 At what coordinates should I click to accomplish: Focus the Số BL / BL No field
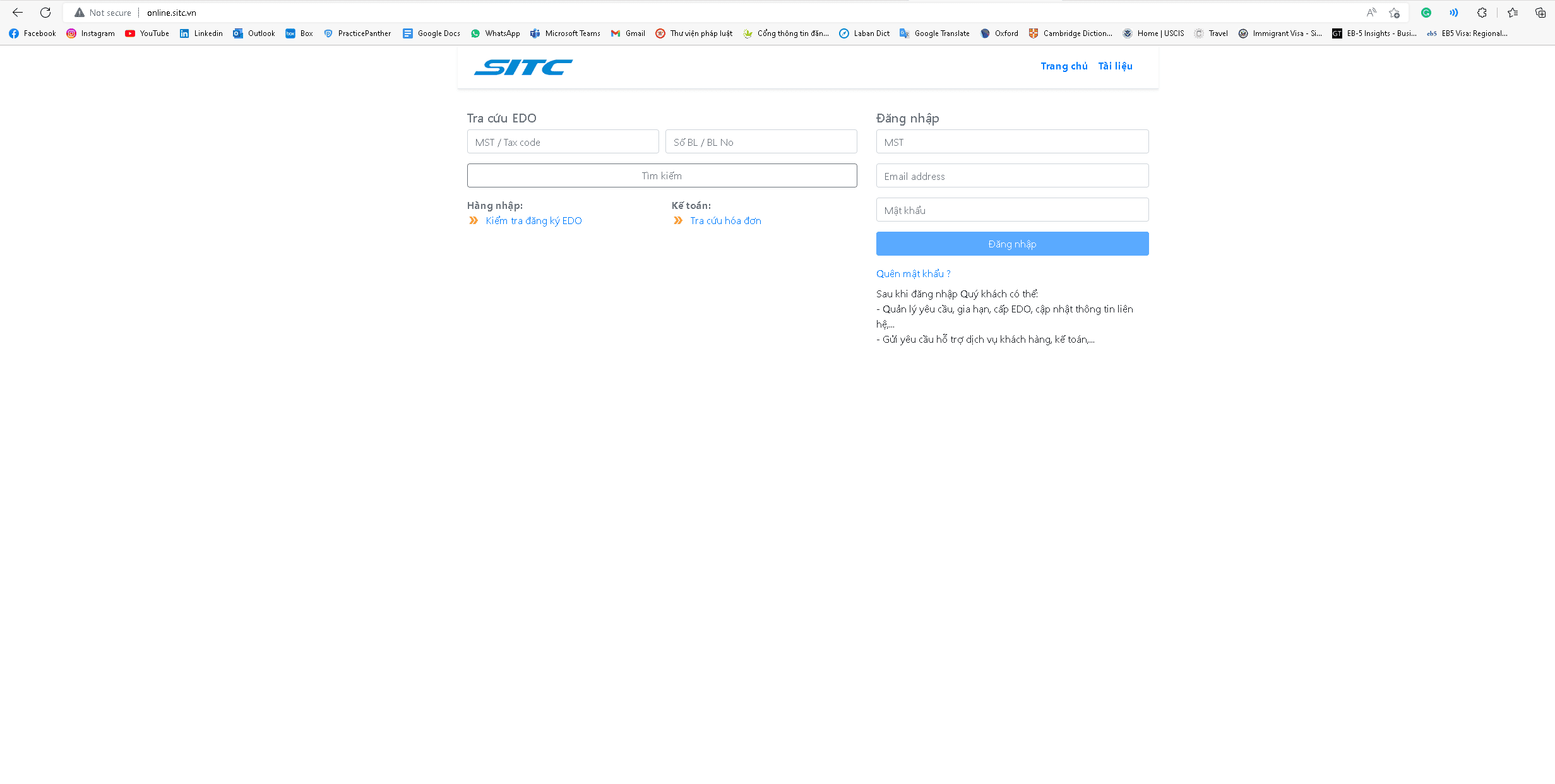pos(761,142)
